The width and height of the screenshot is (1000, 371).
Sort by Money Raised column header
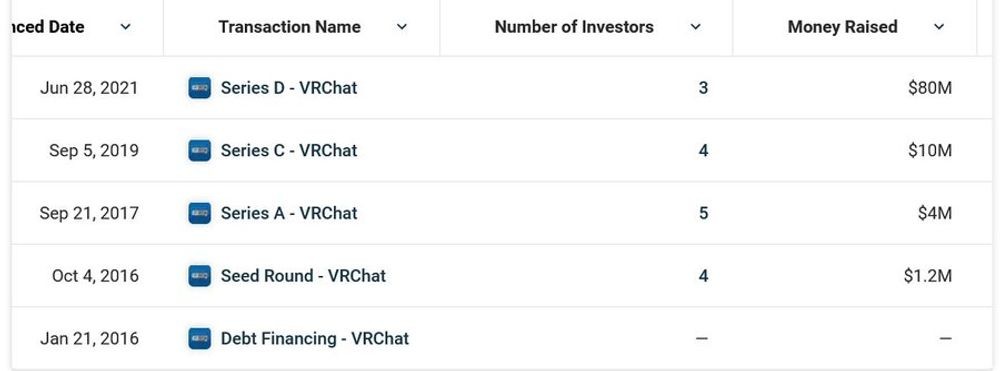[x=842, y=27]
